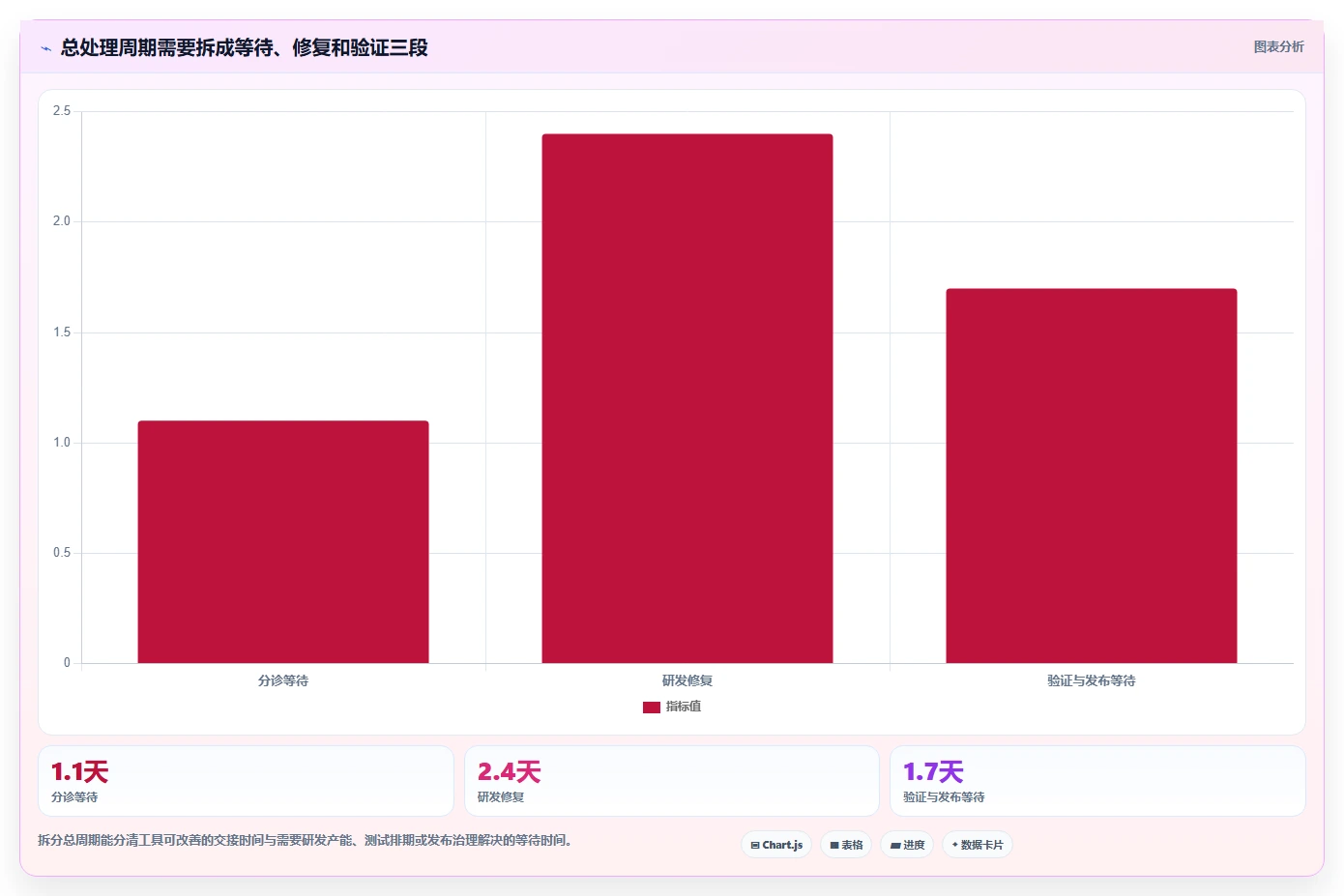Viewport: 1344px width, 896px height.
Task: Click the 1.5 y-axis tick label
Action: point(62,332)
